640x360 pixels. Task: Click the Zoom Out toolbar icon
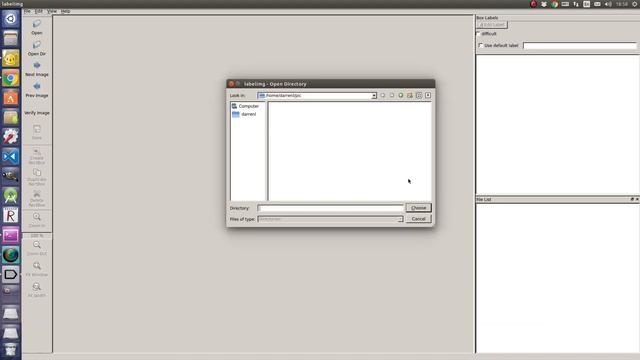click(x=37, y=248)
